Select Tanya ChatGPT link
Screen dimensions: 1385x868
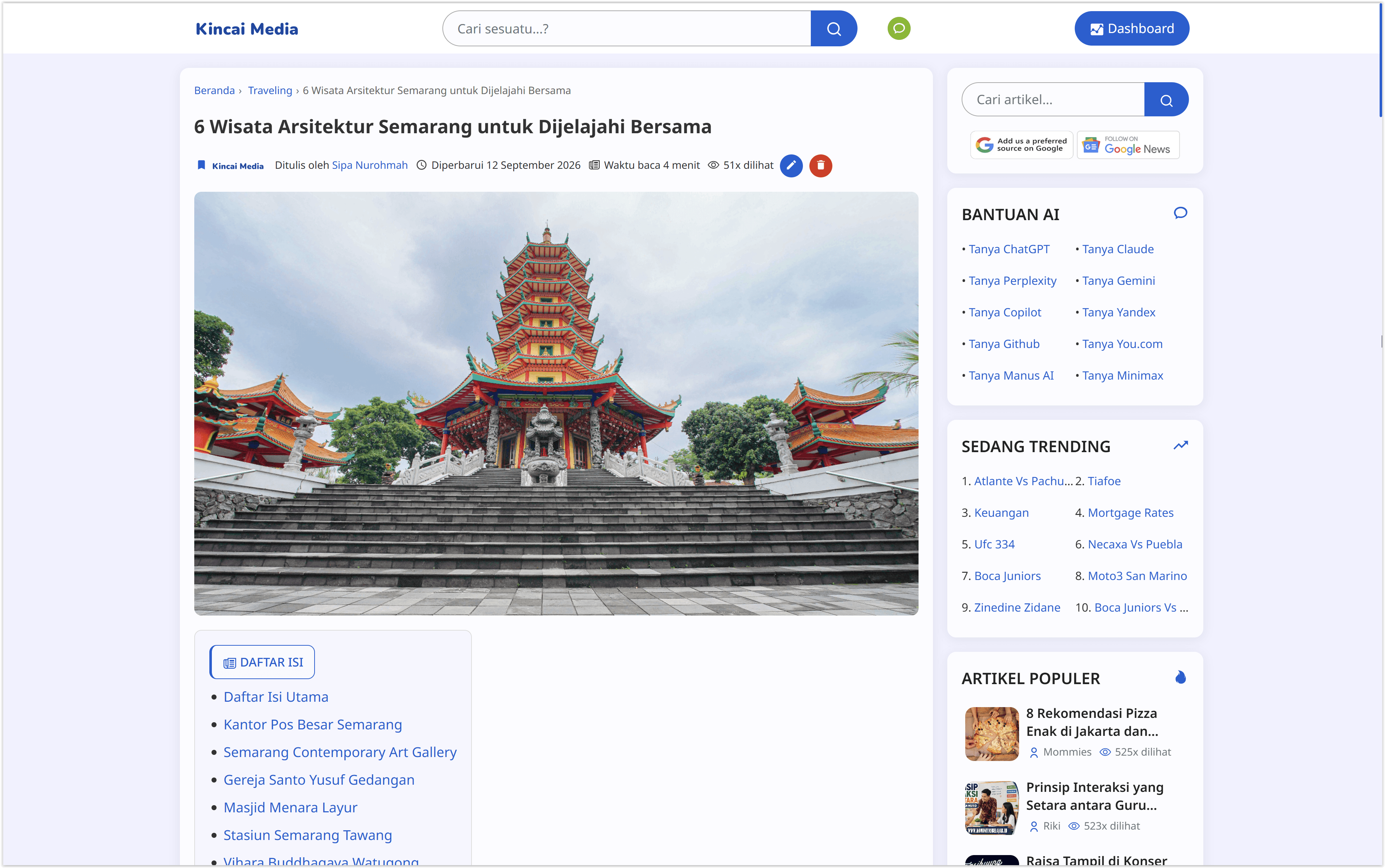point(1009,249)
